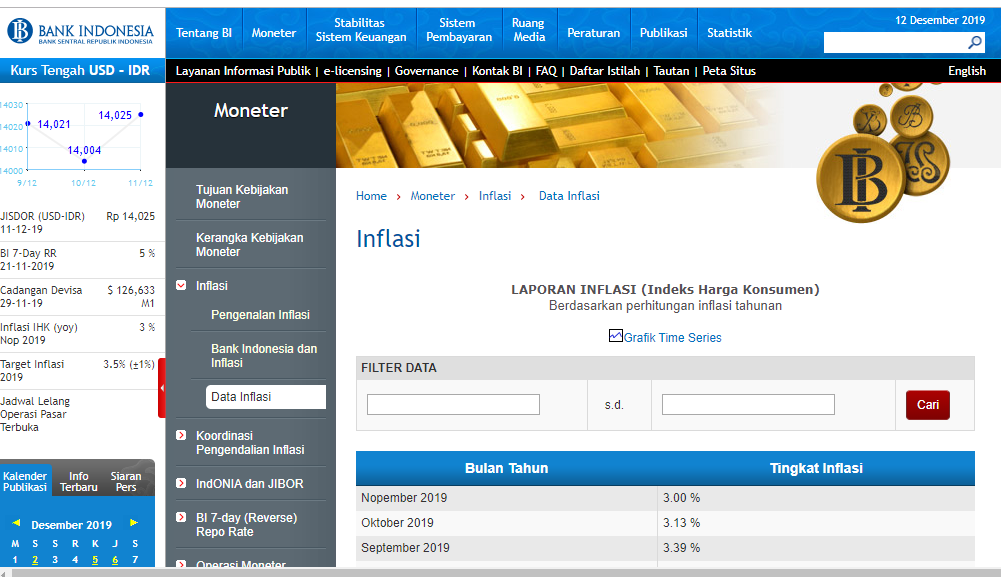
Task: Select December 5 in the calendar
Action: (95, 560)
